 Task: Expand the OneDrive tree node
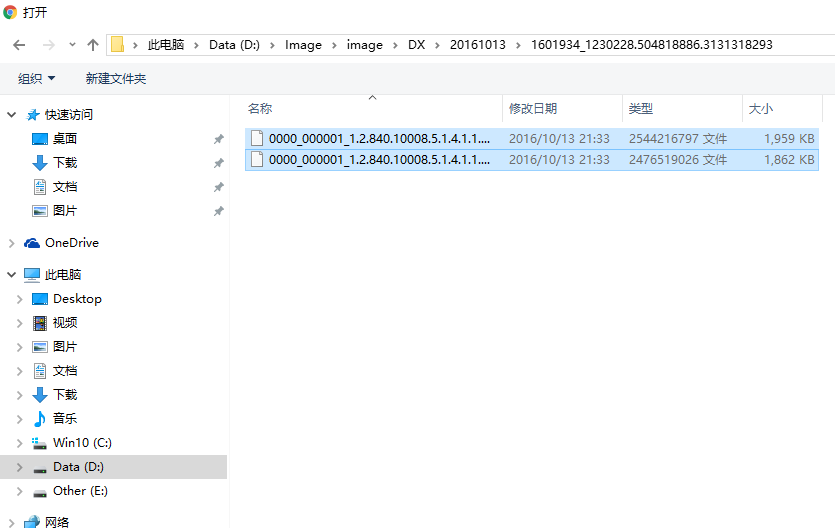tap(11, 243)
